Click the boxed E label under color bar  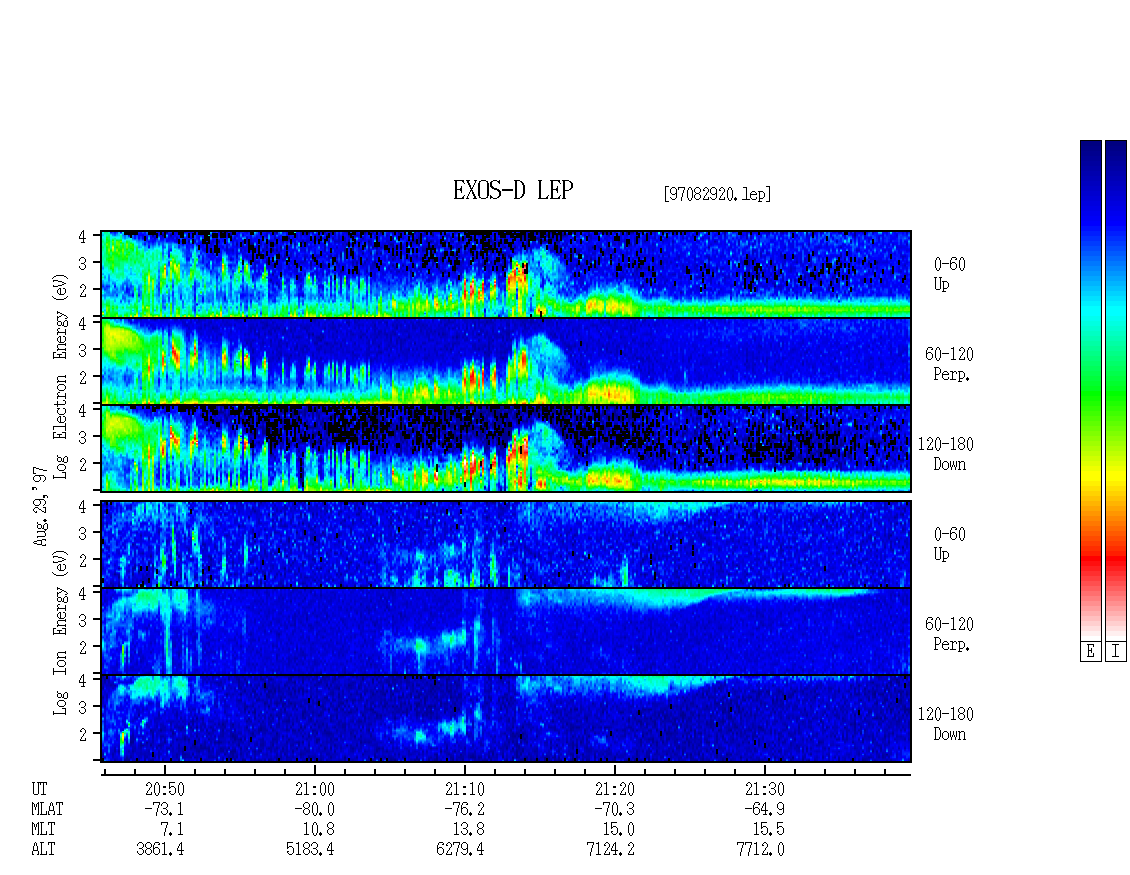coord(1090,651)
